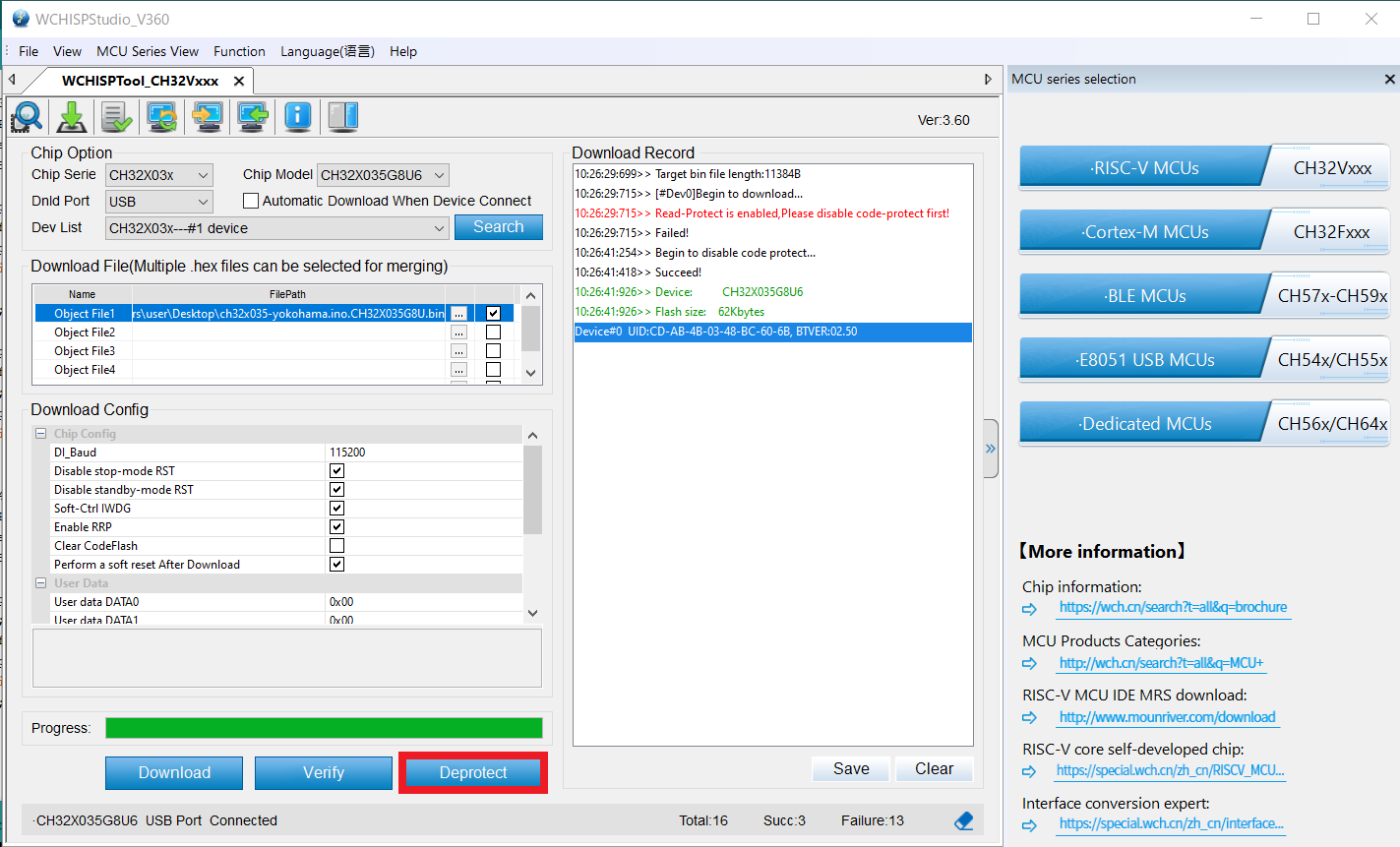Image resolution: width=1400 pixels, height=847 pixels.
Task: Check the Object File3 checkbox
Action: [x=493, y=350]
